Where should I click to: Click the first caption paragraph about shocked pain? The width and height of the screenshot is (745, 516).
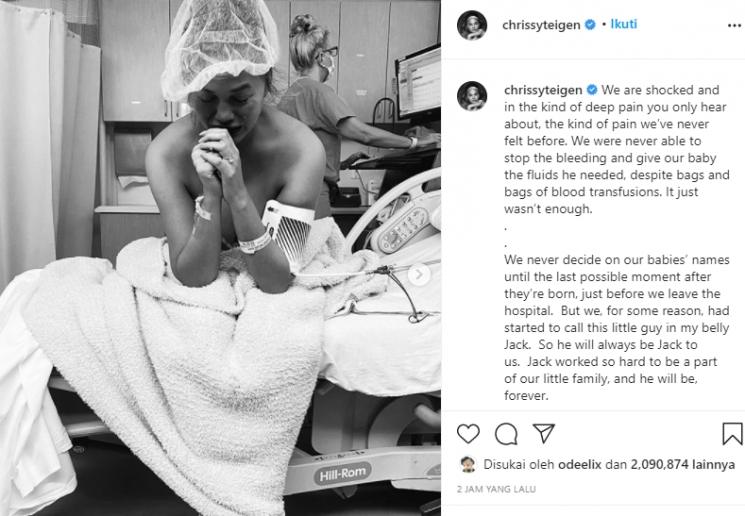coord(617,149)
